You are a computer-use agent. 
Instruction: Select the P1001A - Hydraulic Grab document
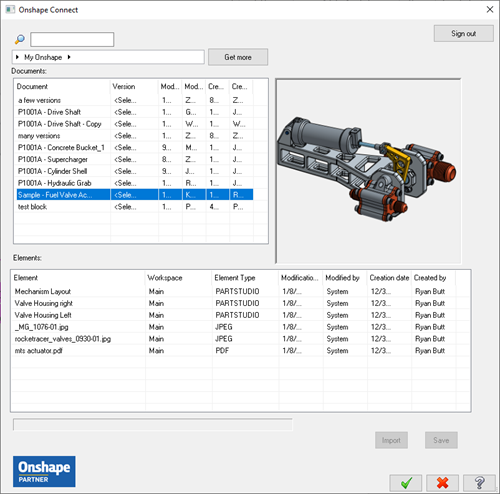[x=133, y=183]
